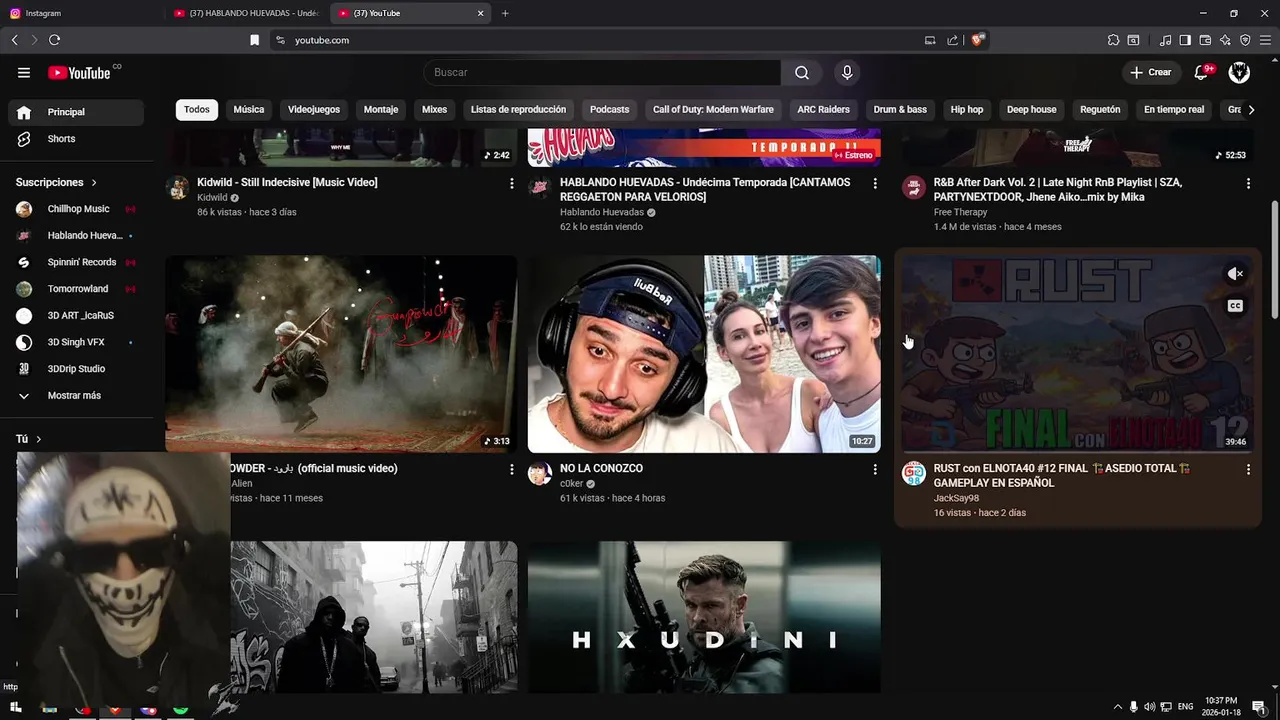Reload the page
The height and width of the screenshot is (720, 1280).
pos(54,40)
